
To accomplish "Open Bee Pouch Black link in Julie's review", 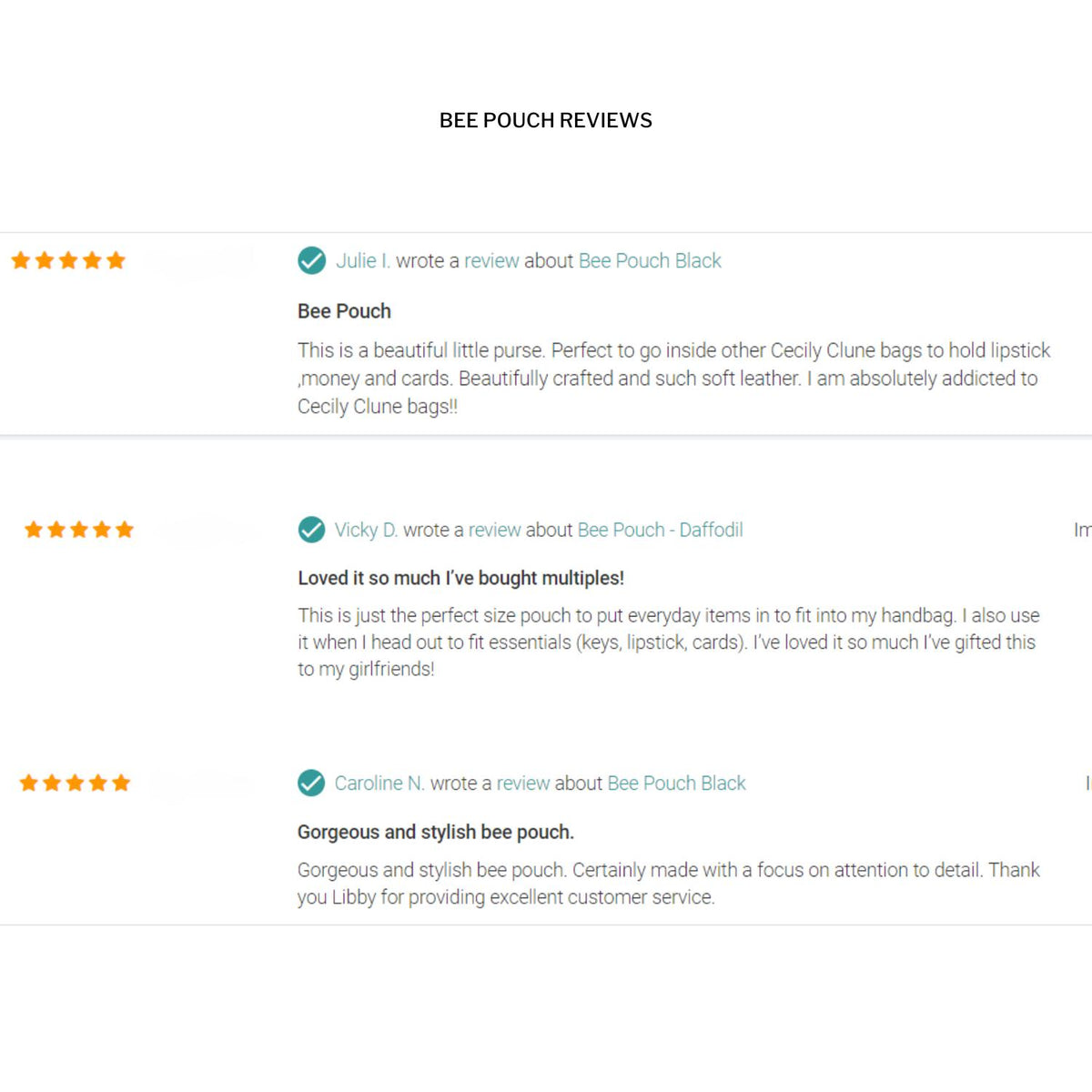I will [650, 261].
